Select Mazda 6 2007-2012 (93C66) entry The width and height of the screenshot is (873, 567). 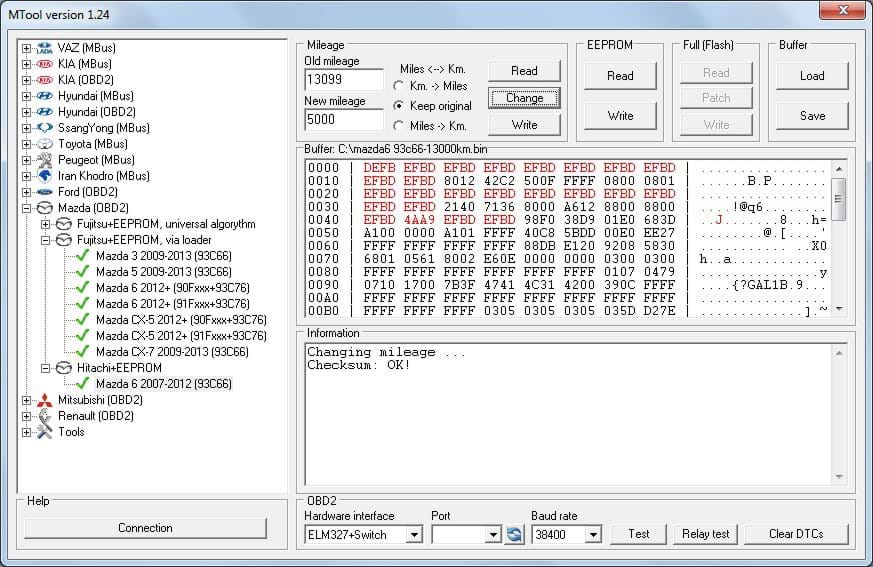point(163,384)
